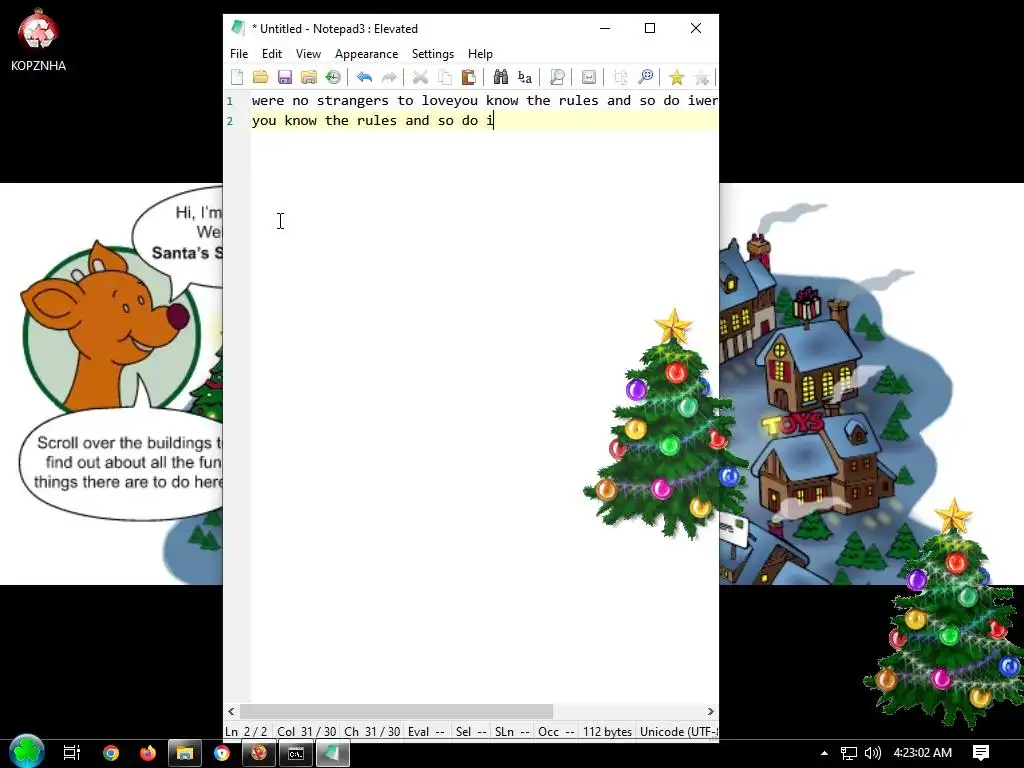Click 'Ln 2 / 2' in status bar
Screen dimensions: 1024x768
click(x=246, y=731)
